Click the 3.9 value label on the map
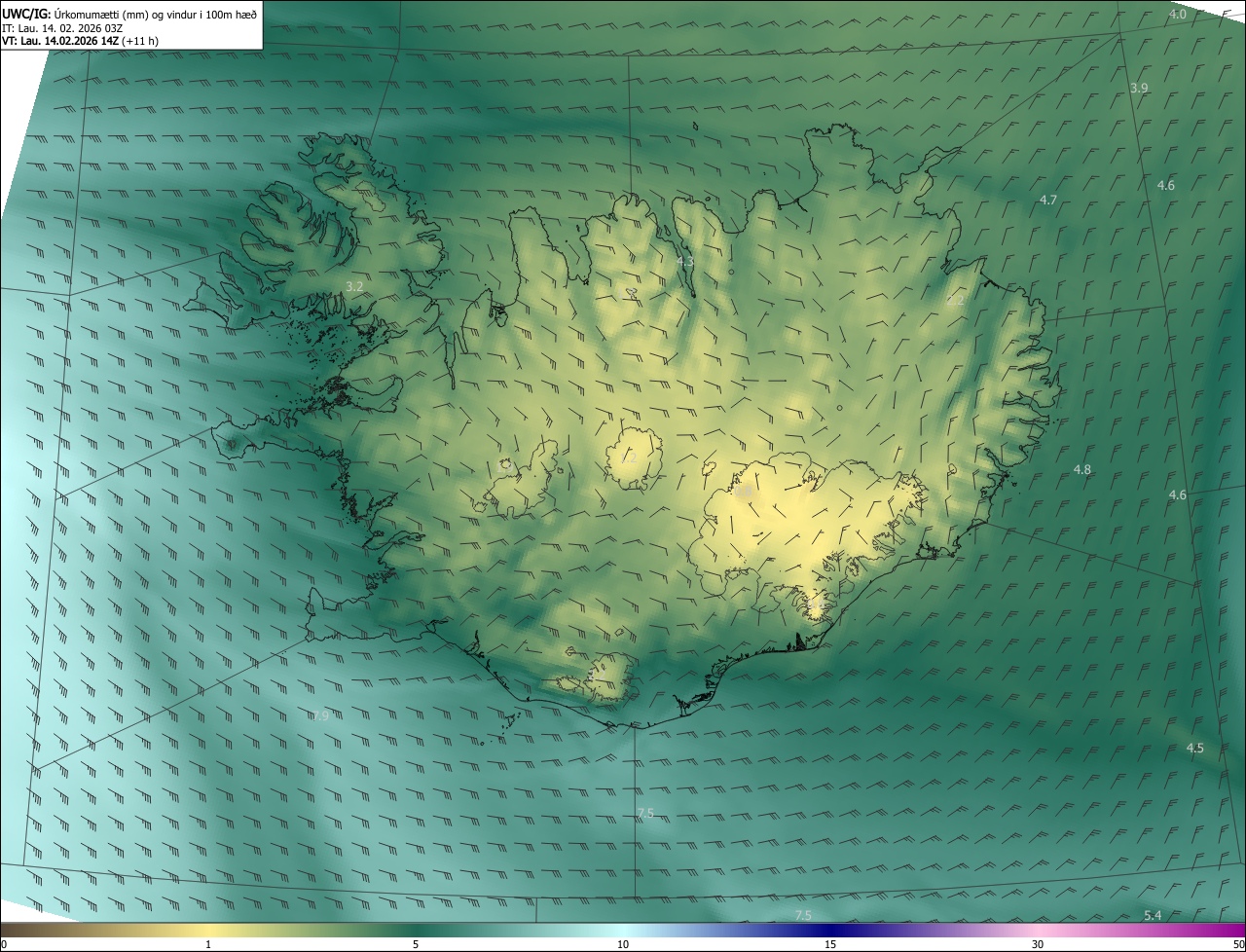Image resolution: width=1246 pixels, height=952 pixels. [1139, 88]
